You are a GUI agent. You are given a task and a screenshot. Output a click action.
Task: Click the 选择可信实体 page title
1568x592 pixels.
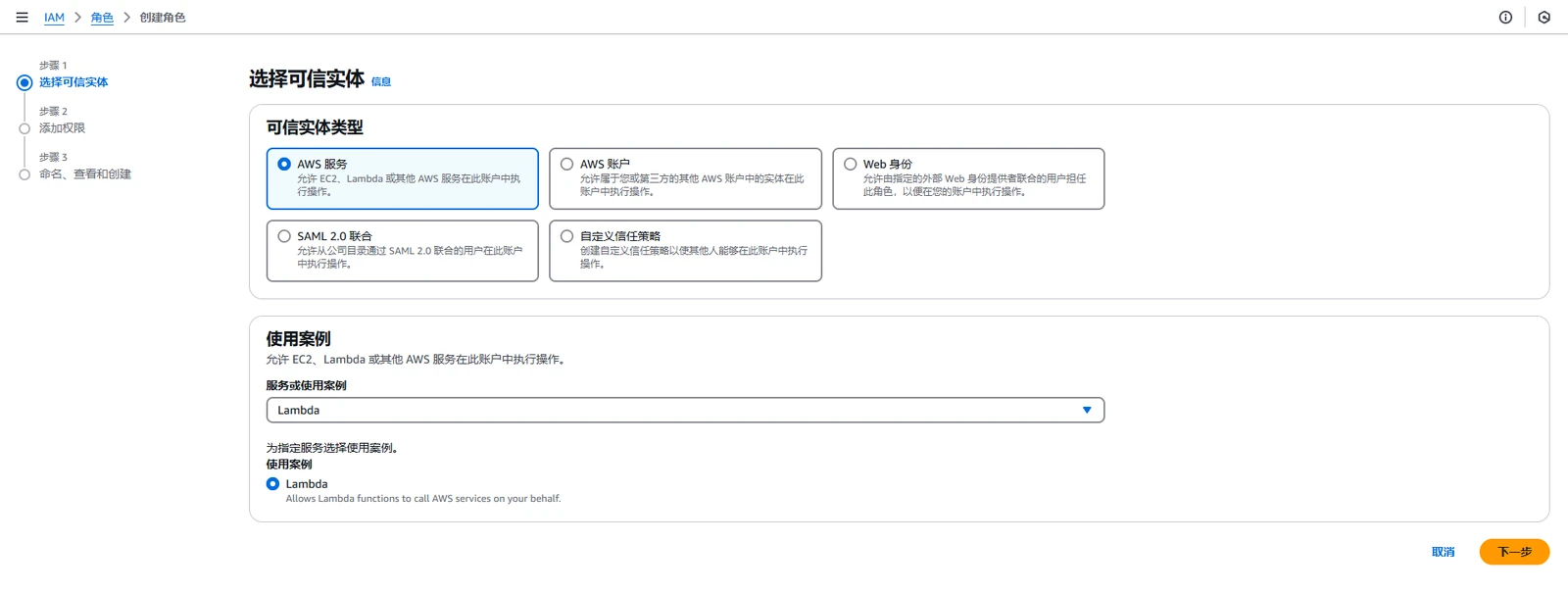(307, 79)
